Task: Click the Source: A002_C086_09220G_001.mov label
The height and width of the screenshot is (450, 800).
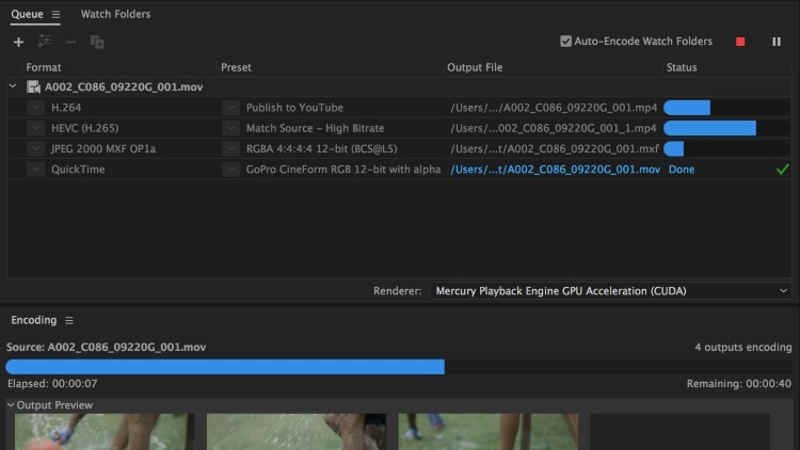Action: pos(106,347)
